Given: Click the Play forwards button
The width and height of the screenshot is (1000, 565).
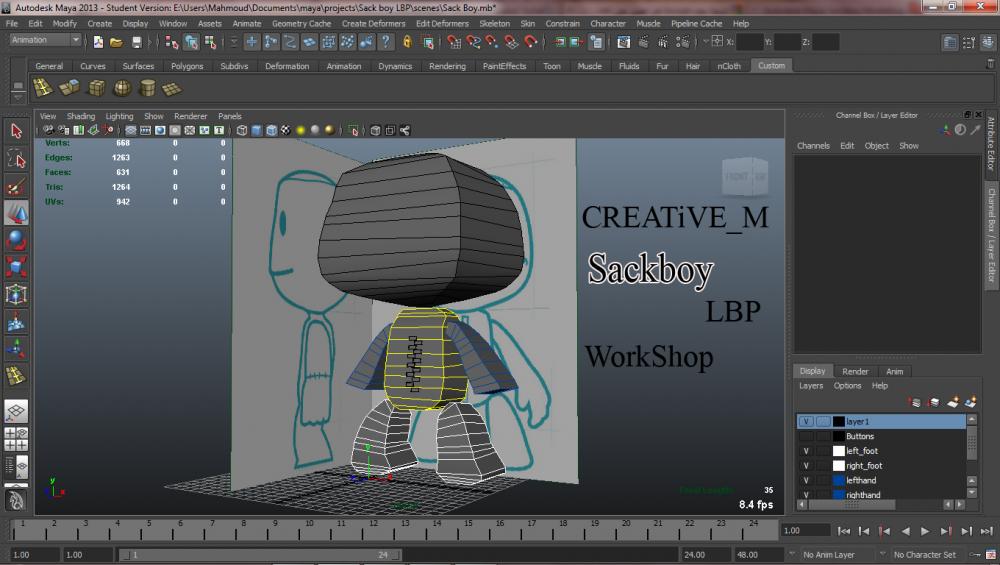Looking at the screenshot, I should point(925,531).
